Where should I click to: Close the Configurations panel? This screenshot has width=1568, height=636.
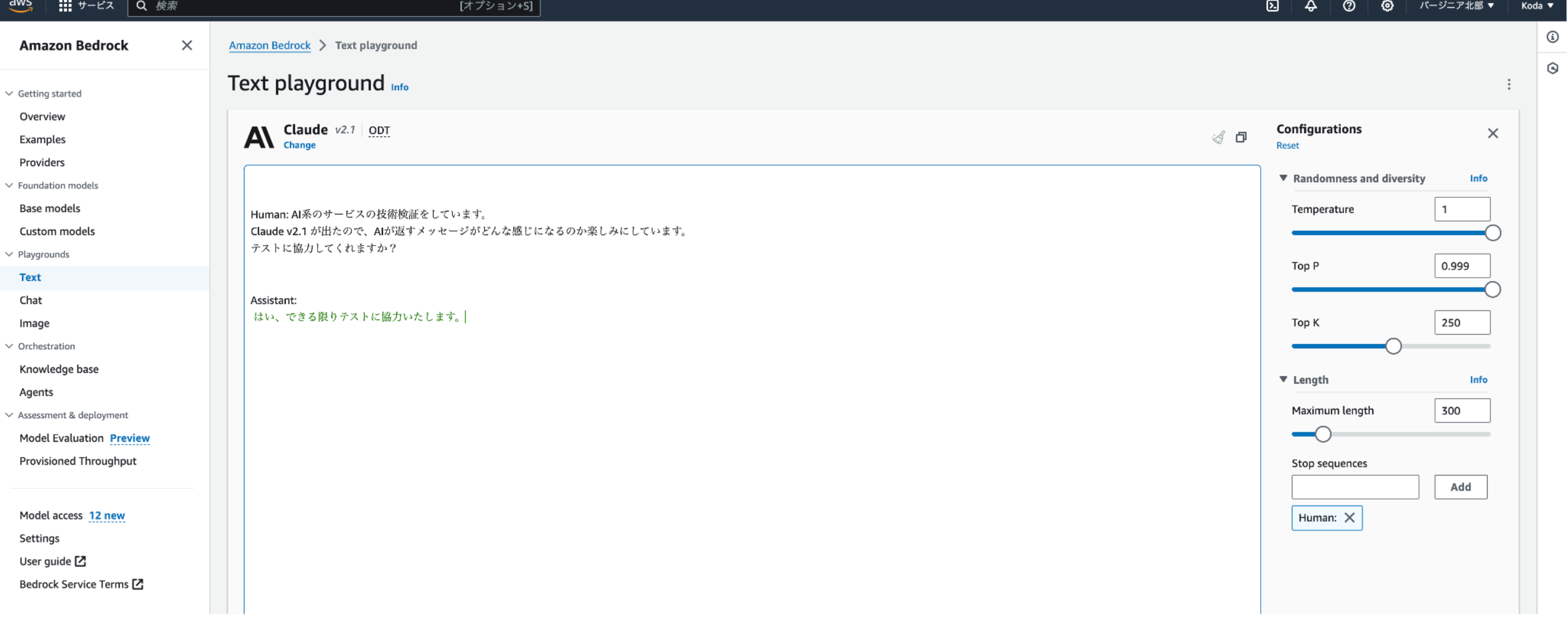1493,133
